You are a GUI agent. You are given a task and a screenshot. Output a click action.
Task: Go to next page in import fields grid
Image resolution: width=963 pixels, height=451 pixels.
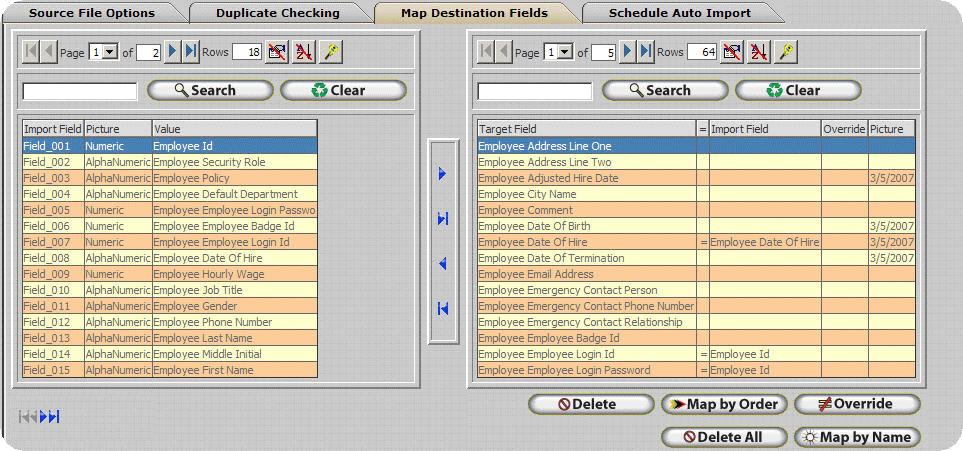172,52
